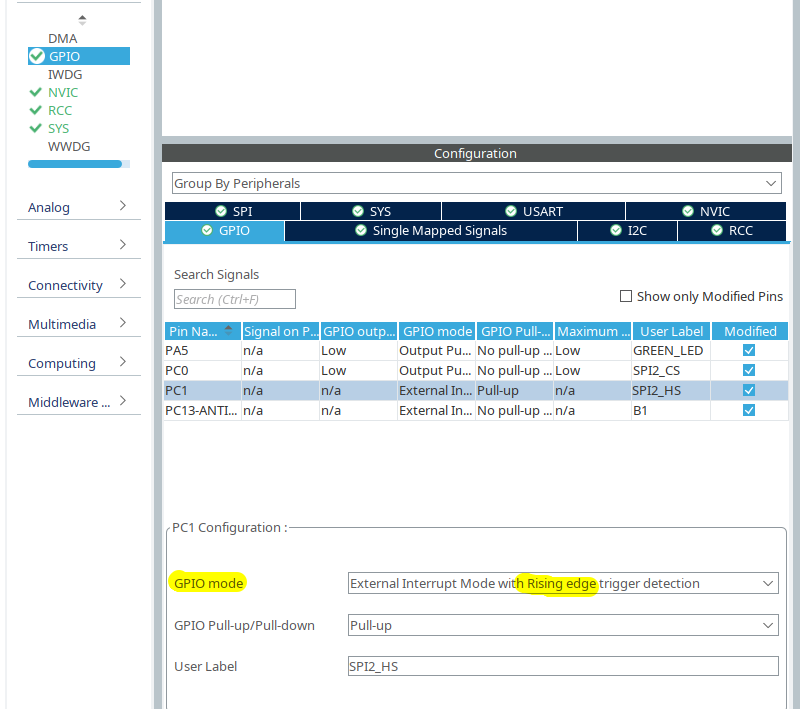Sort by the GPIO mode column header
The height and width of the screenshot is (709, 804).
pos(437,331)
